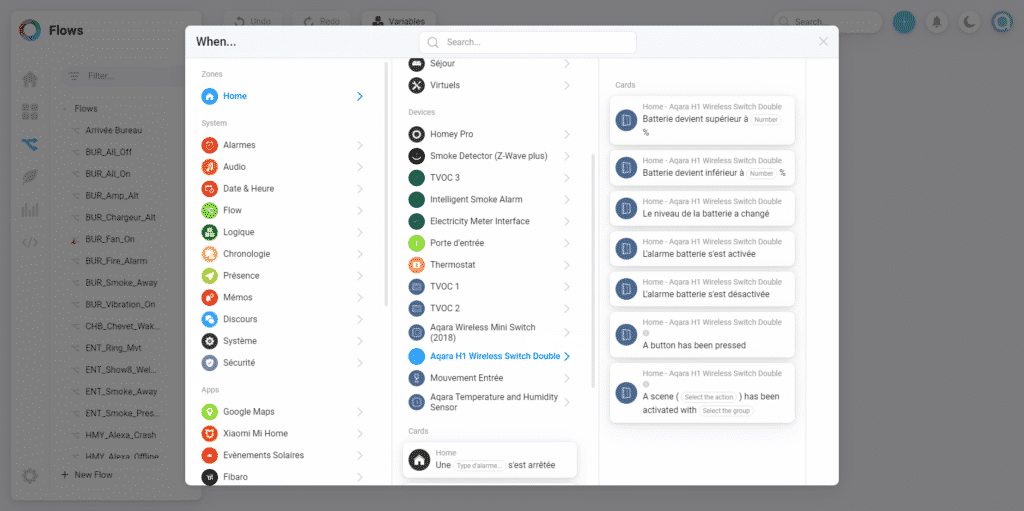Expand the TVOC 1 chevron

[566, 286]
